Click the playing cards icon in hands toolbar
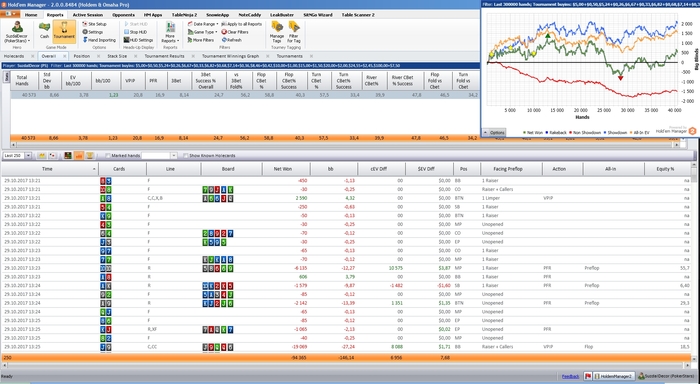This screenshot has width=700, height=384. tap(53, 155)
